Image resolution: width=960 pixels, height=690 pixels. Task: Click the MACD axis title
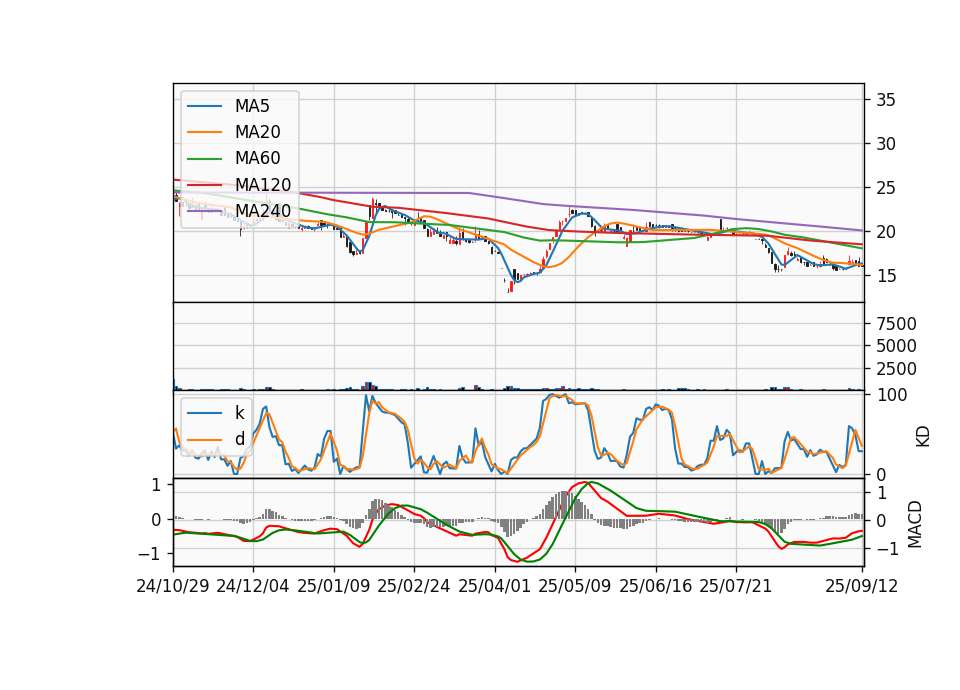(x=915, y=524)
